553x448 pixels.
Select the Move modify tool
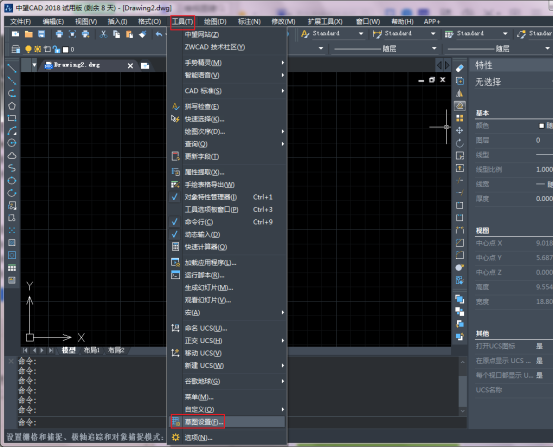(x=460, y=131)
